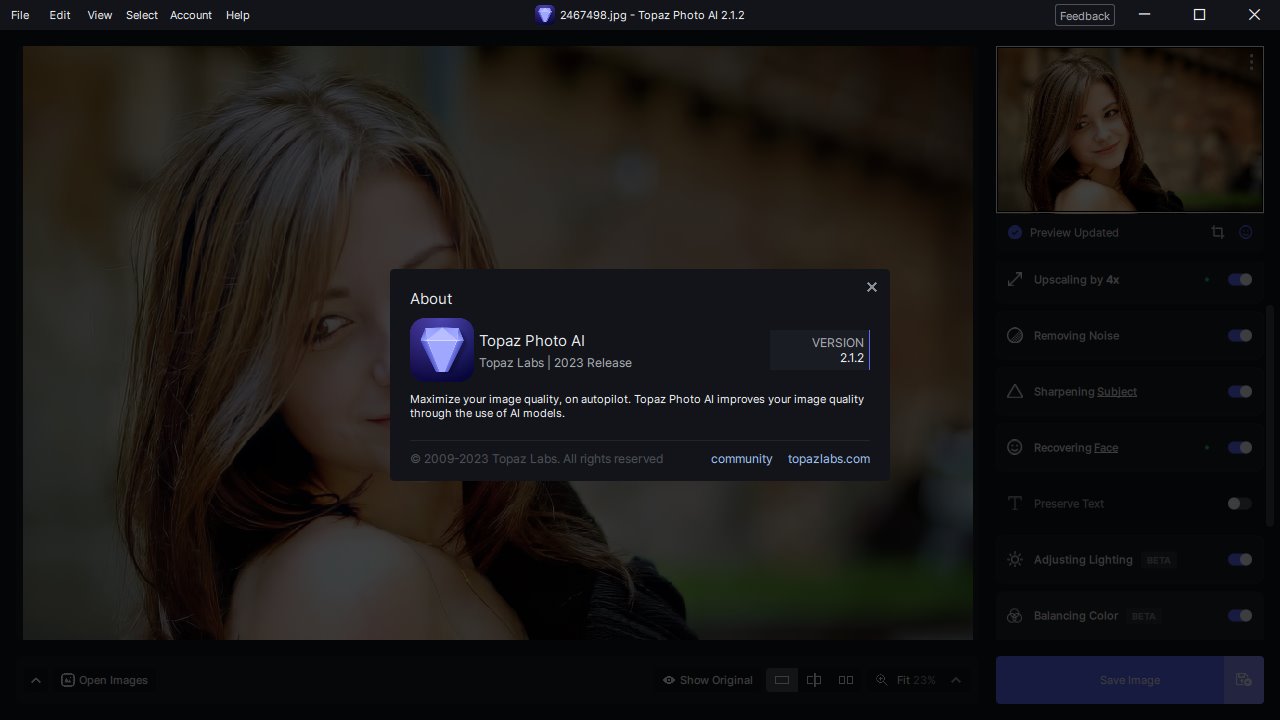This screenshot has width=1280, height=720.
Task: Enable the Preserve Text toggle
Action: 1240,504
